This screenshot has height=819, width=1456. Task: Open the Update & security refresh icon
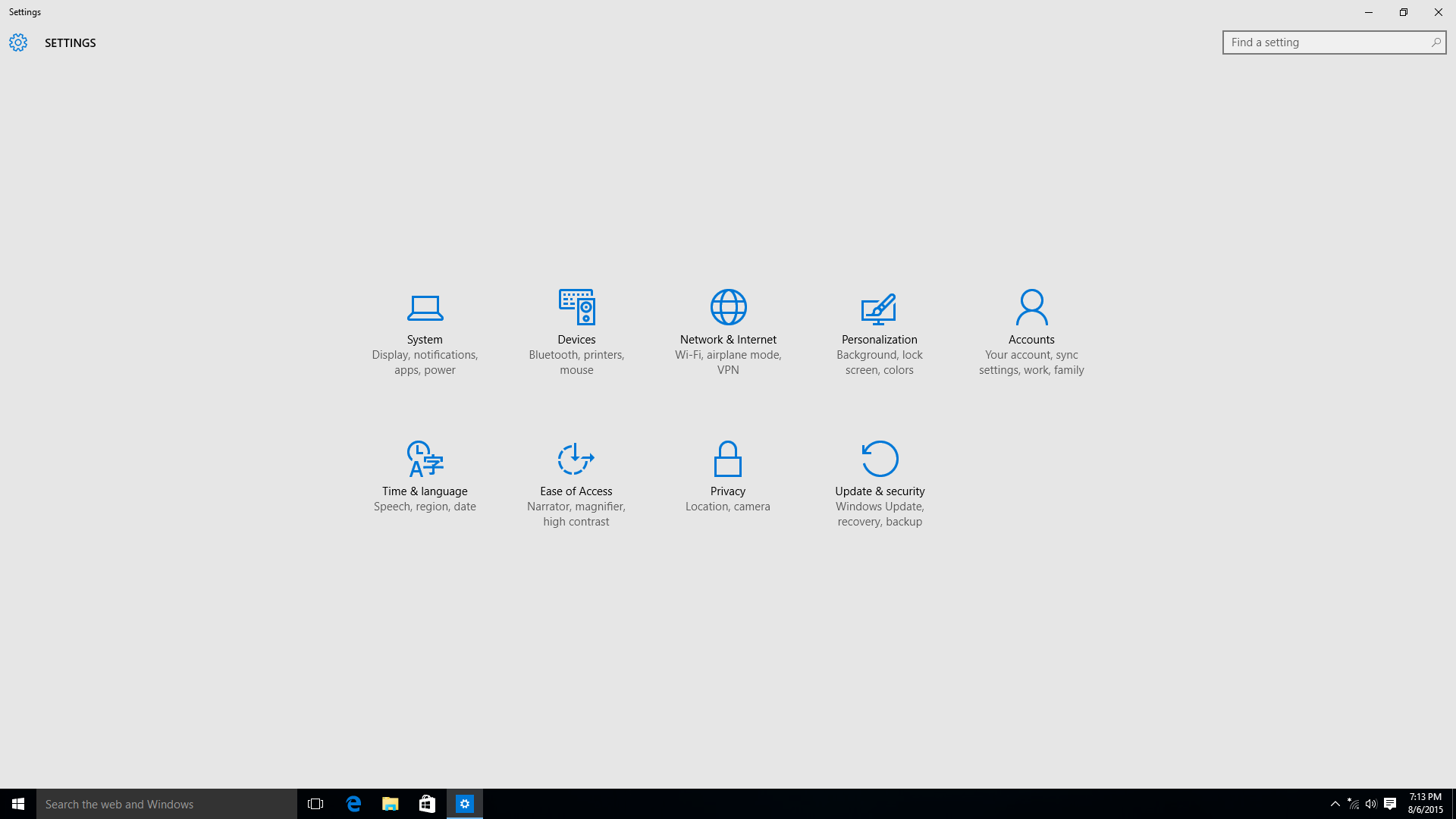tap(880, 459)
